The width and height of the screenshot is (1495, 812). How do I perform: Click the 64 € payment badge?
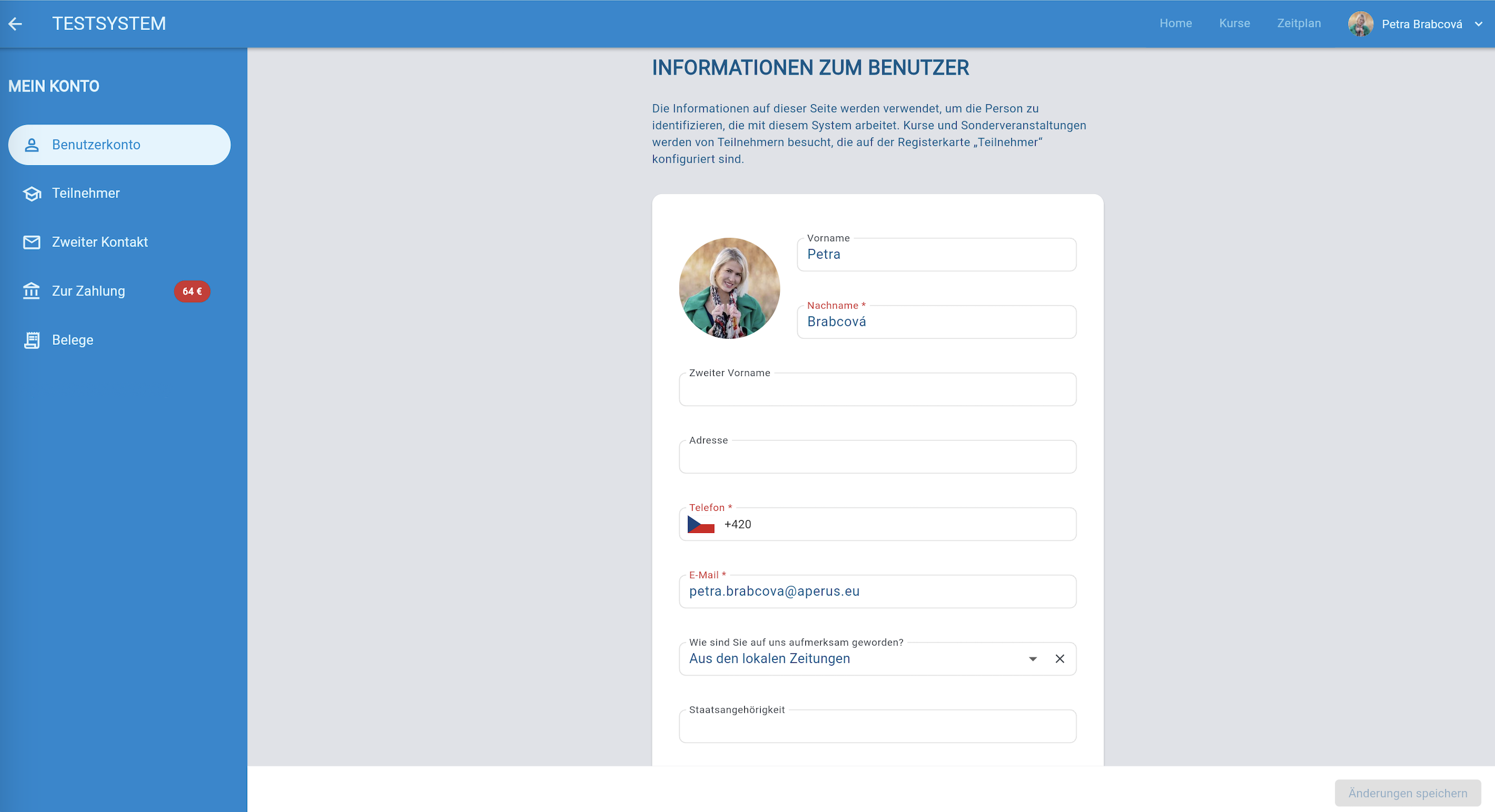tap(192, 291)
